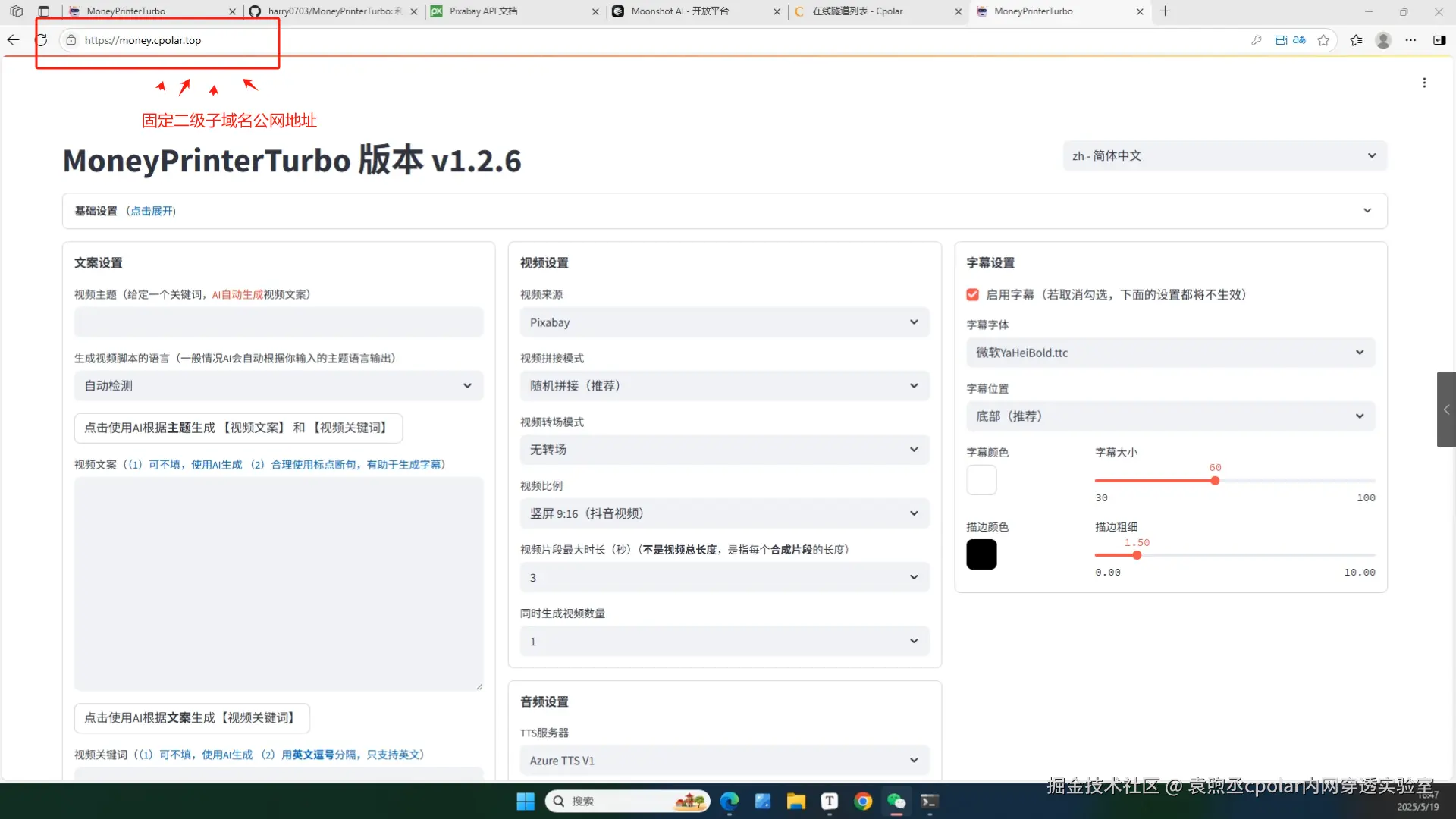Viewport: 1456px width, 819px height.
Task: Open the 视频来源 Pixabay dropdown
Action: 724,322
